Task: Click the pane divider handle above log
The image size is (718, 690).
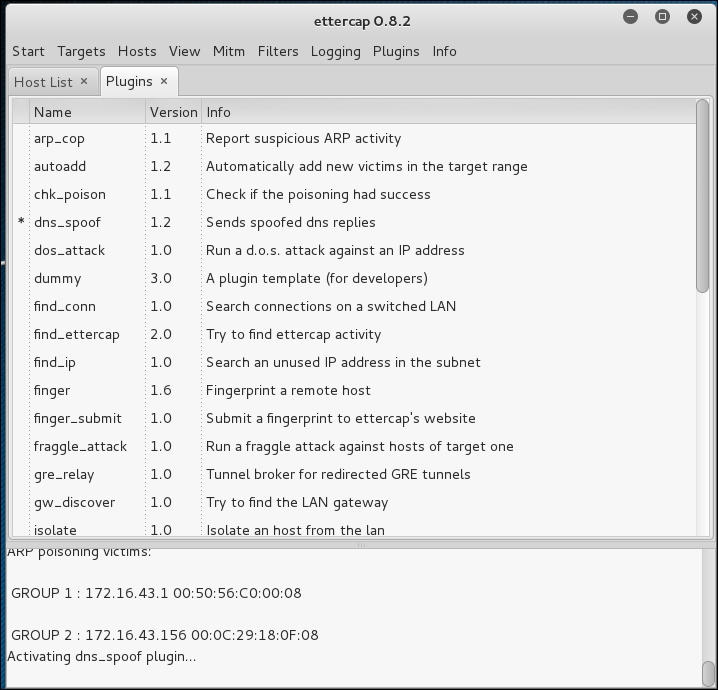Action: click(x=361, y=545)
